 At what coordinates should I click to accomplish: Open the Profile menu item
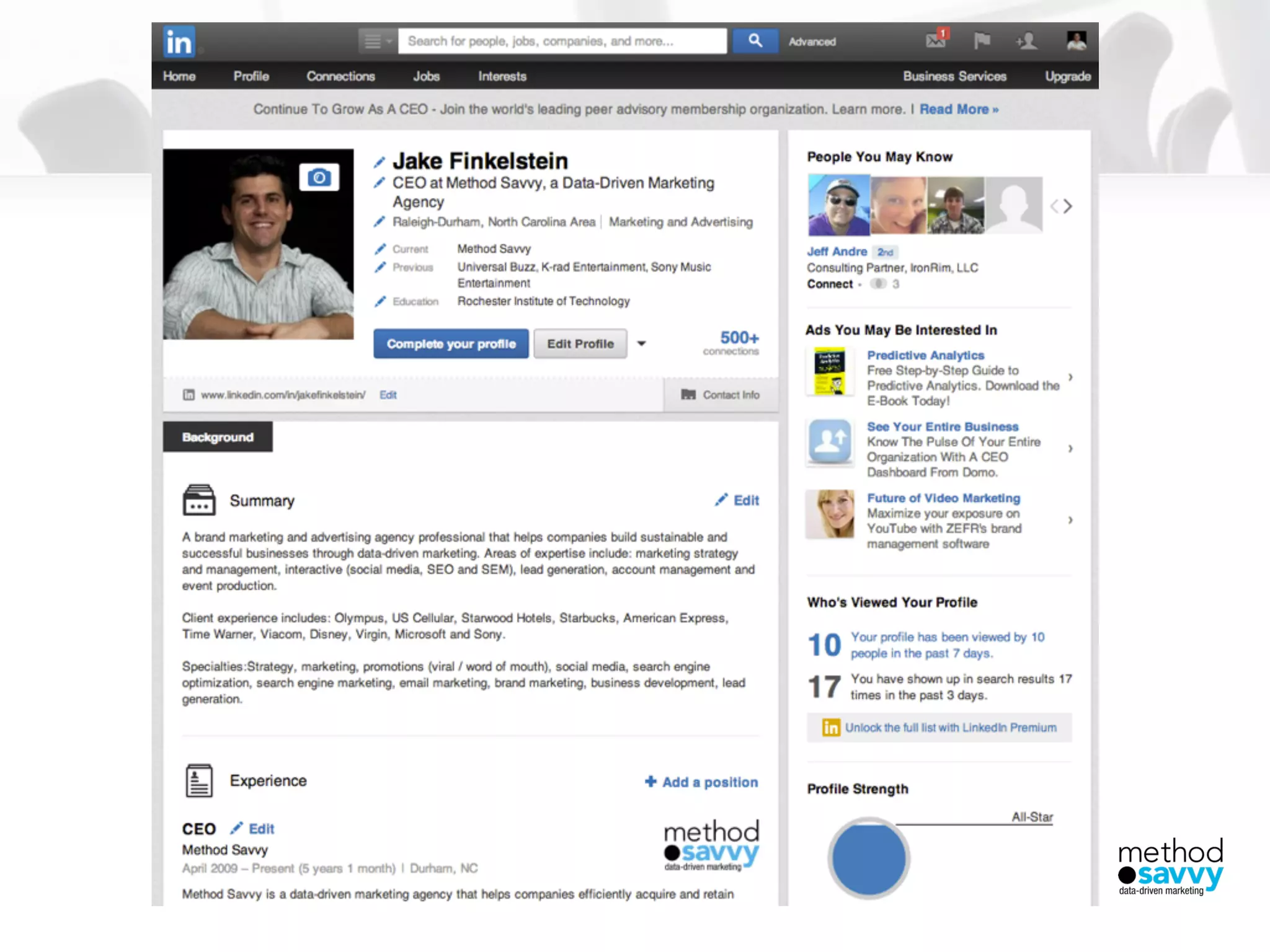click(251, 76)
